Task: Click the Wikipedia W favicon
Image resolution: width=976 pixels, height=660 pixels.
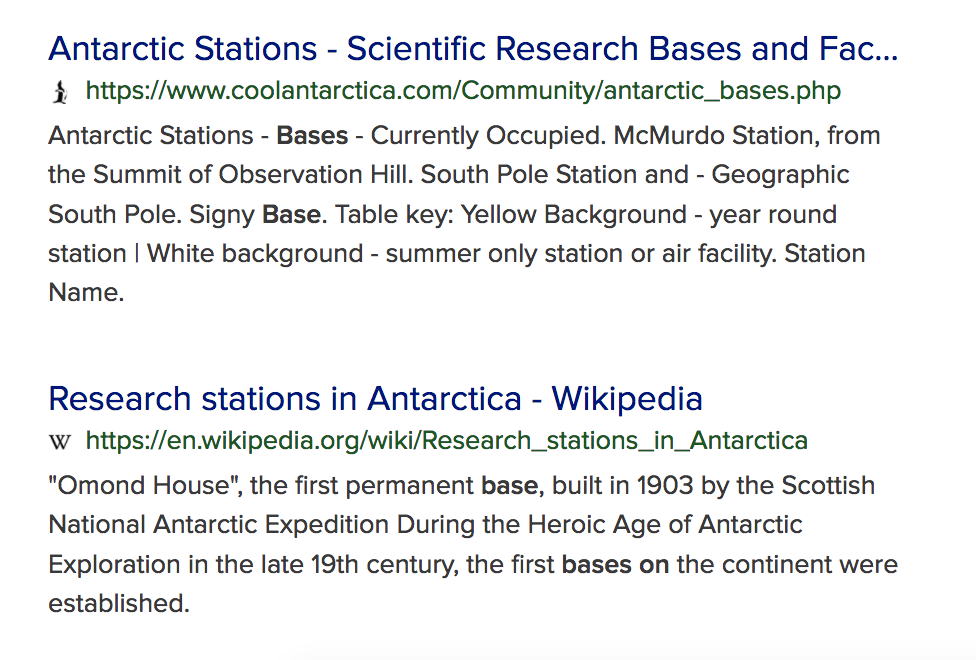Action: coord(59,441)
